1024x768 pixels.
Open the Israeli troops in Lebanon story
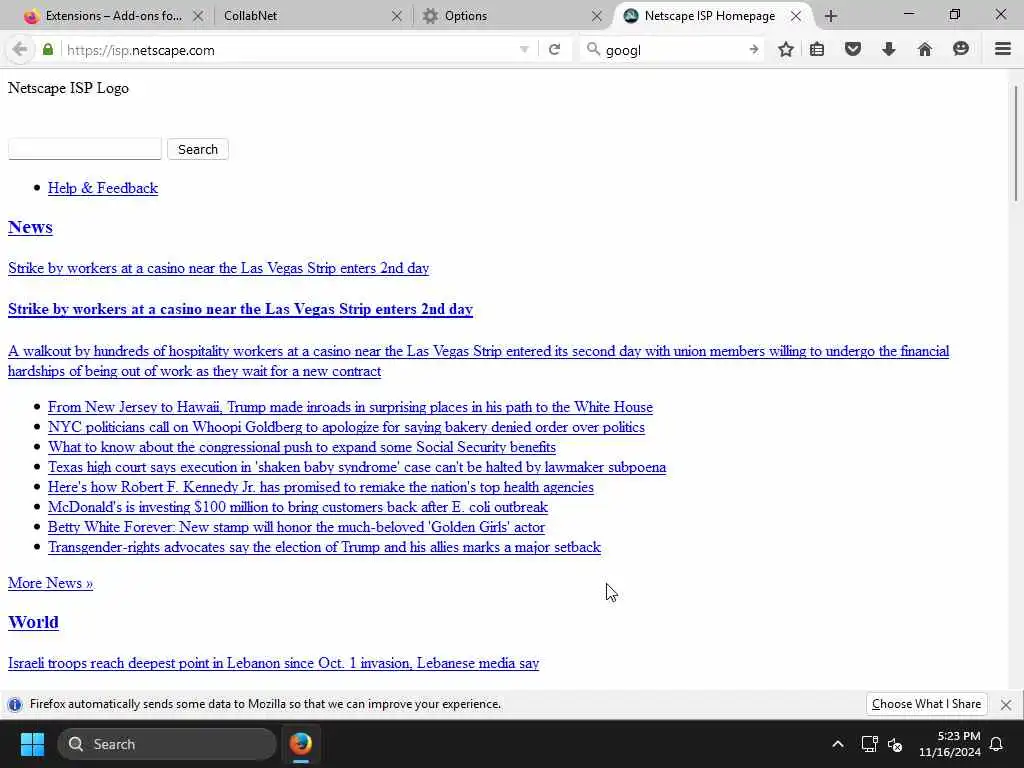coord(274,664)
